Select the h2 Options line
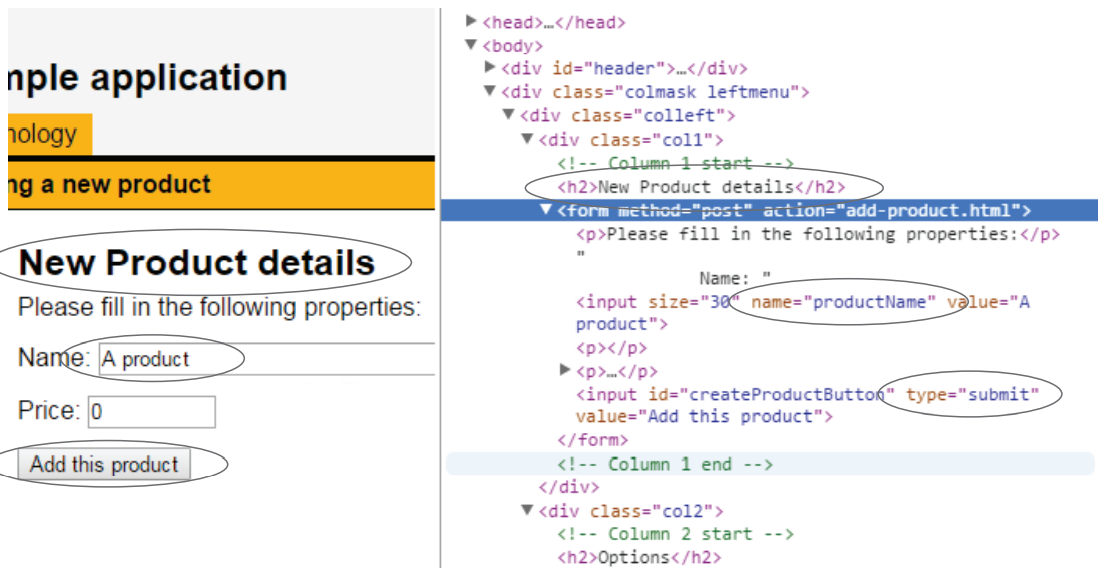This screenshot has height=581, width=1110. click(639, 558)
